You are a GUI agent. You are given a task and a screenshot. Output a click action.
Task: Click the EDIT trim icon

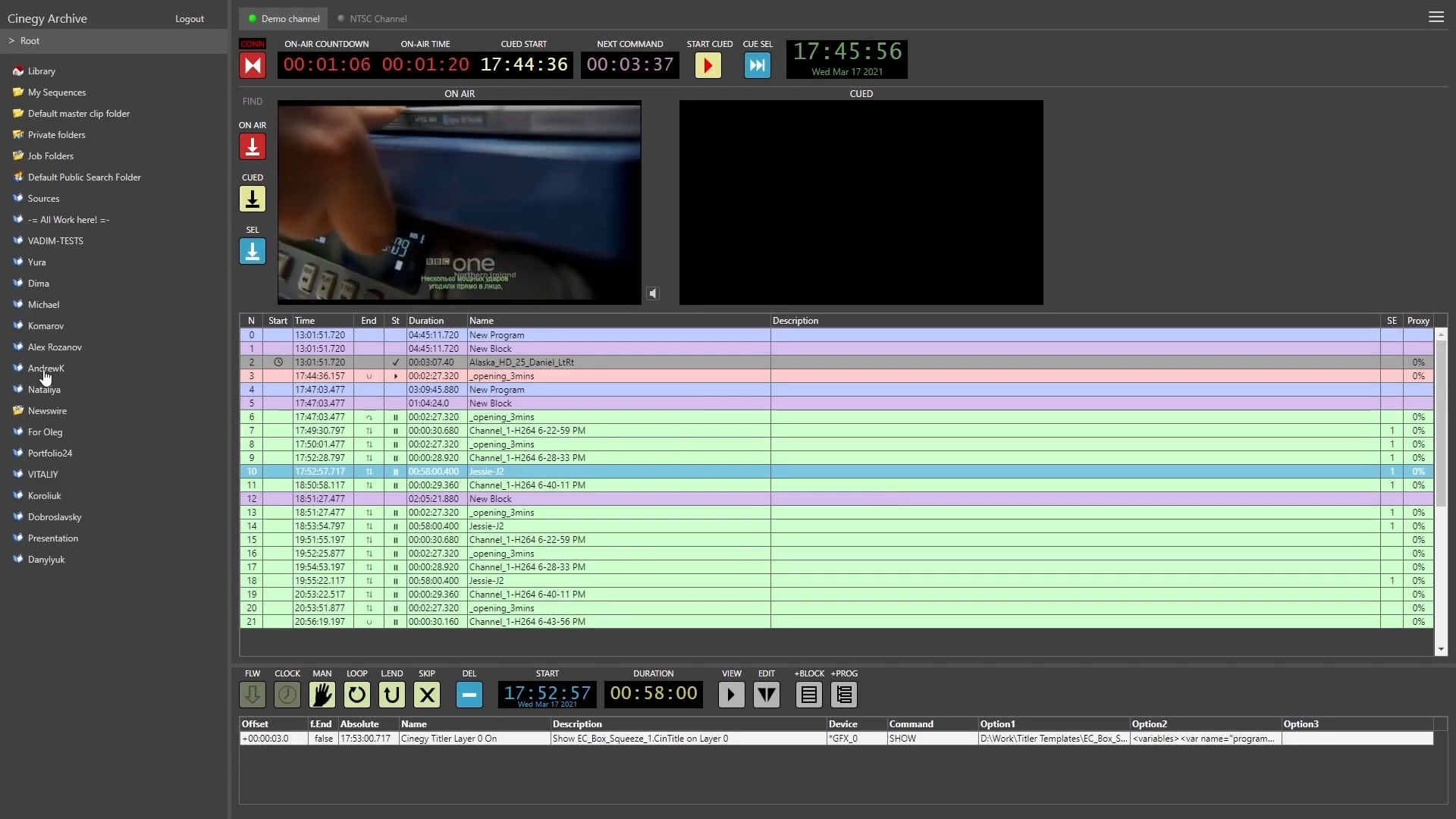point(767,694)
